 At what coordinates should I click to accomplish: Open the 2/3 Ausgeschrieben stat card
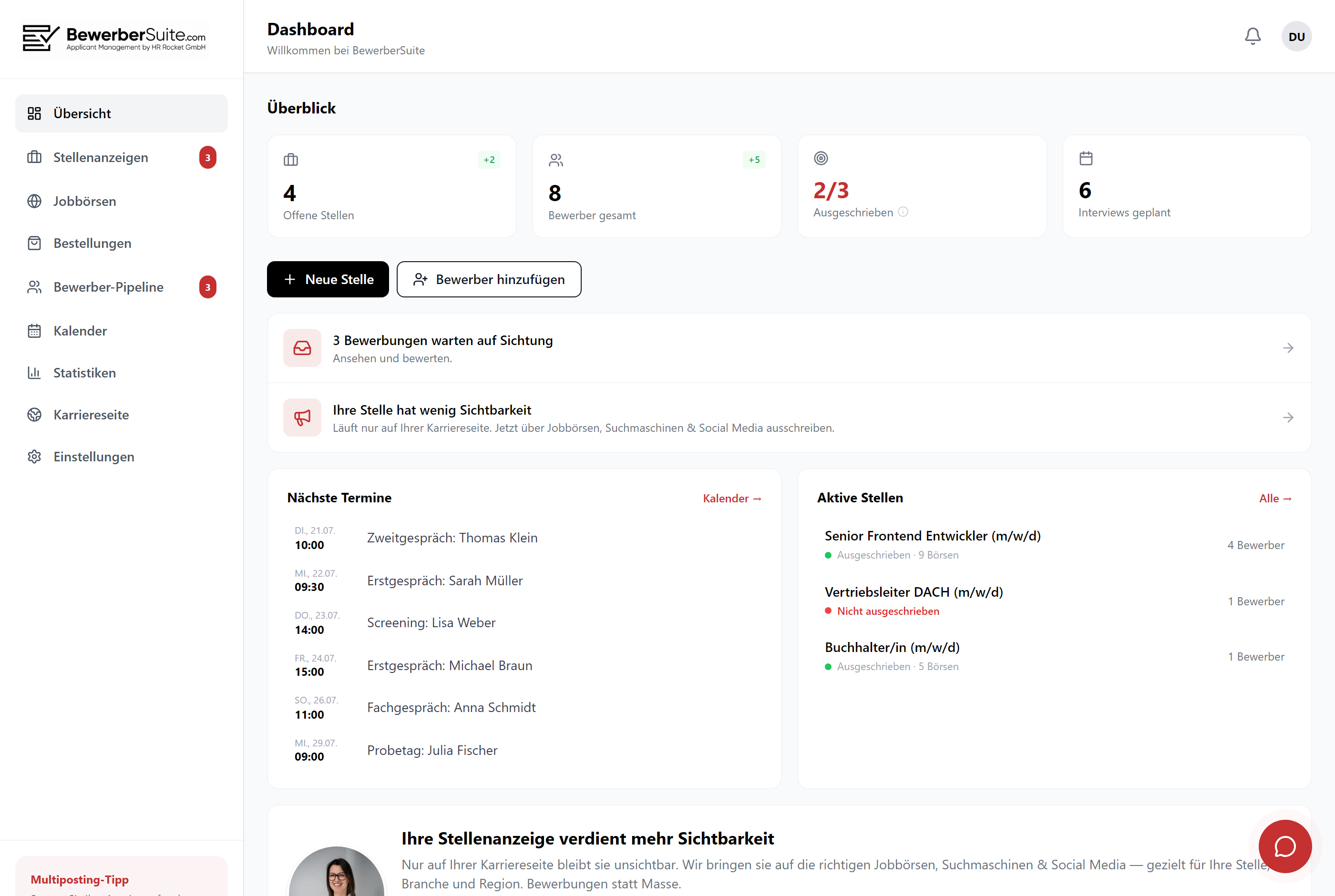(x=922, y=186)
